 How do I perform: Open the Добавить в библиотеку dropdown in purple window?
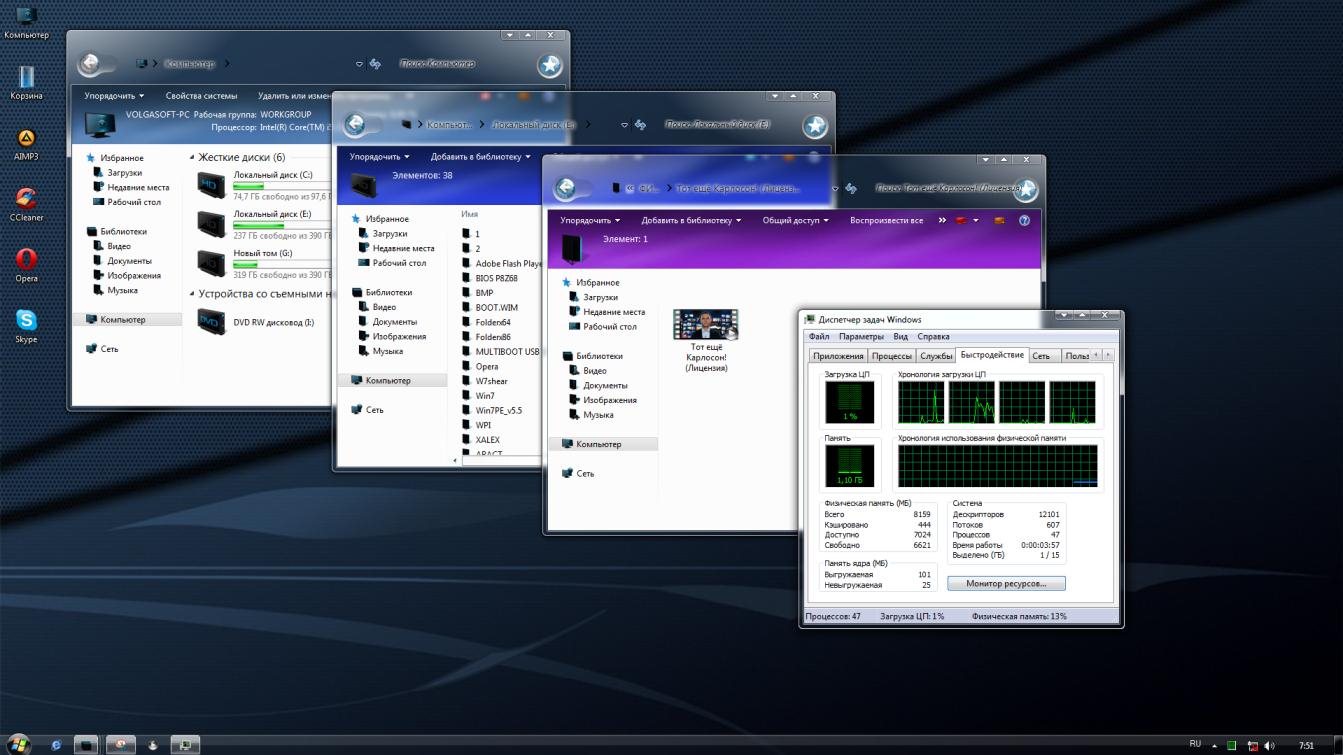(x=691, y=220)
